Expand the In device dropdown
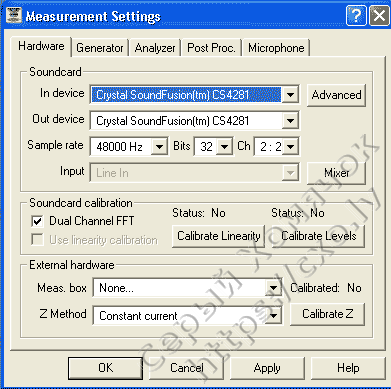This screenshot has width=391, height=389. point(290,95)
